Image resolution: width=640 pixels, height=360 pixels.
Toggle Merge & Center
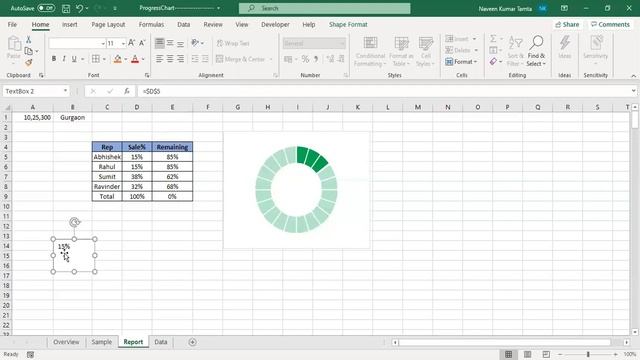pos(241,59)
